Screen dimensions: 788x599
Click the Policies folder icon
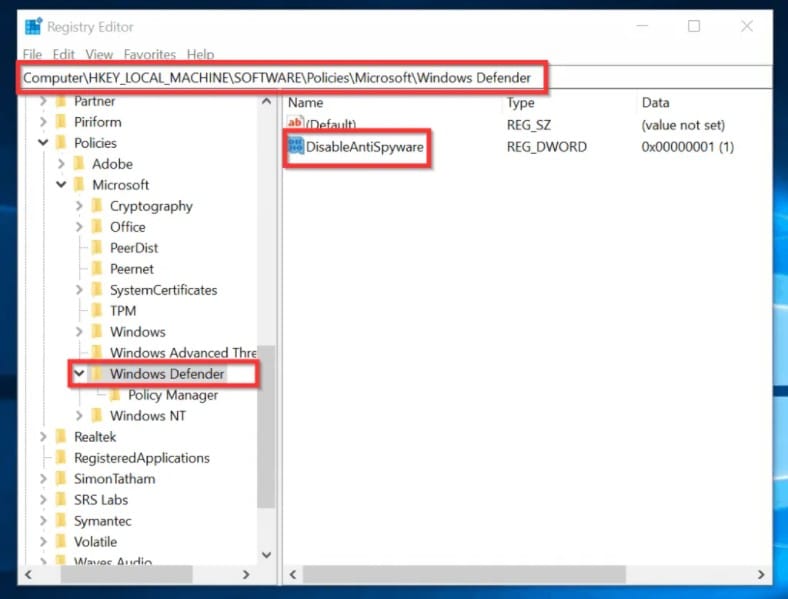coord(61,143)
